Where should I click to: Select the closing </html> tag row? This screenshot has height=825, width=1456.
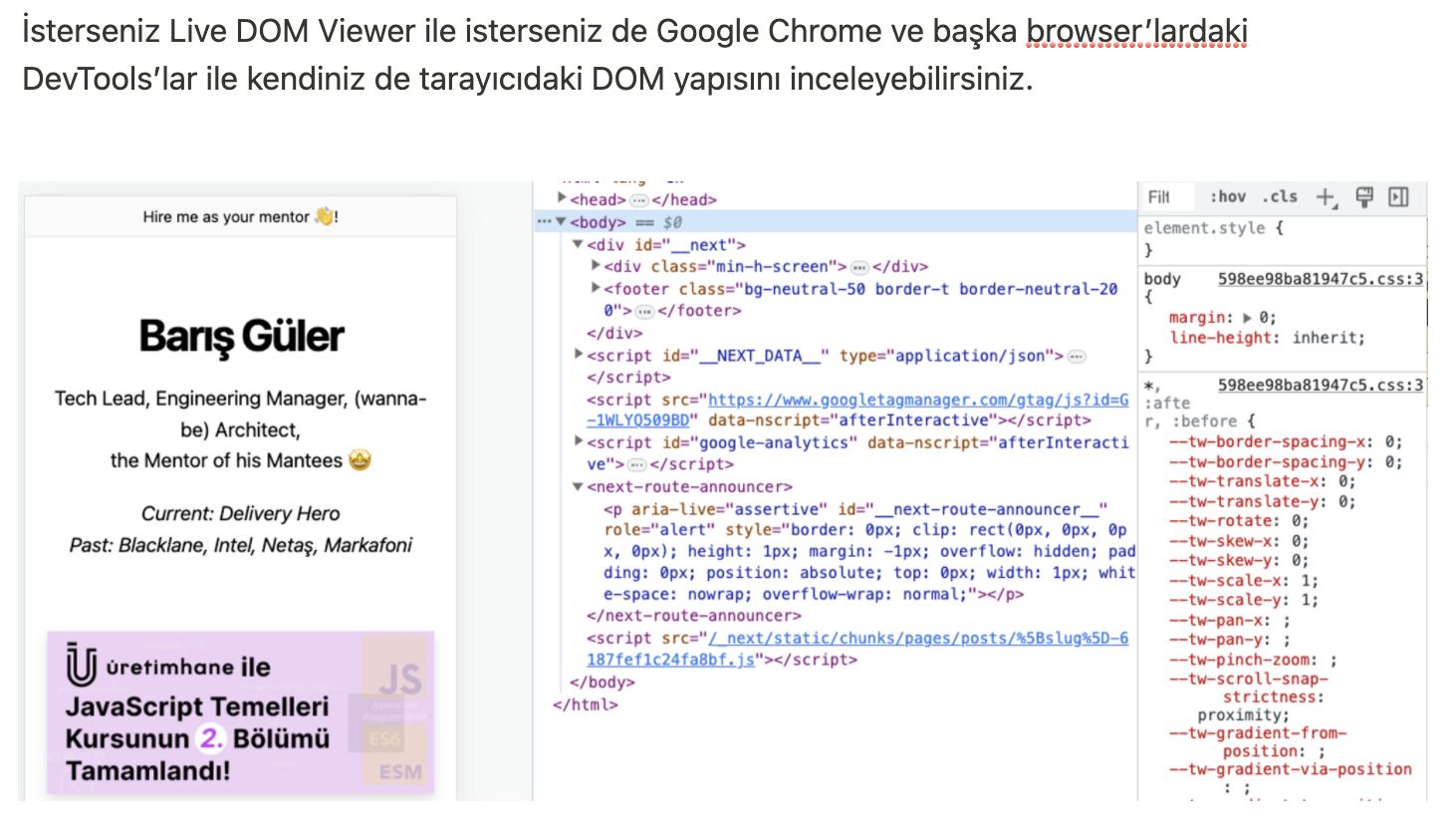[586, 704]
